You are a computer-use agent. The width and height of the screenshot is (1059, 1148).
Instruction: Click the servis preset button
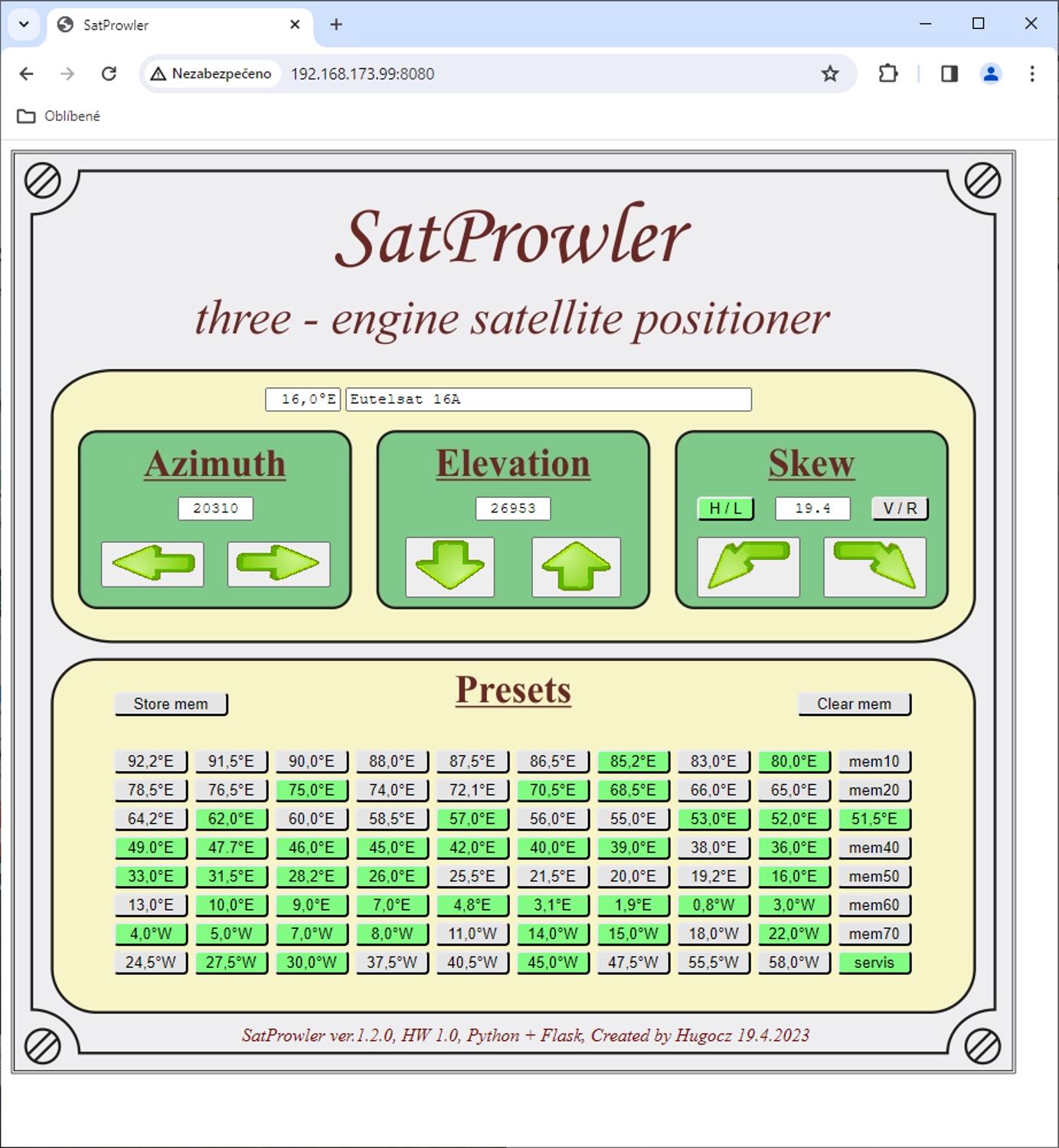(x=874, y=963)
